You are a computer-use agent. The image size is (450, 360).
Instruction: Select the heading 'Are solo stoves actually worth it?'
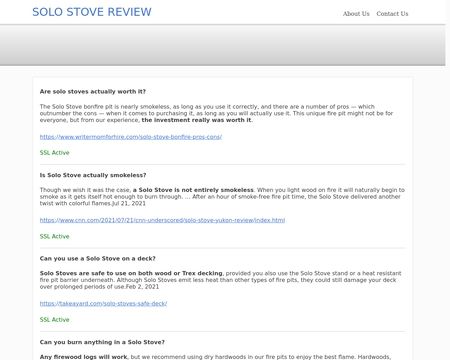pos(93,91)
